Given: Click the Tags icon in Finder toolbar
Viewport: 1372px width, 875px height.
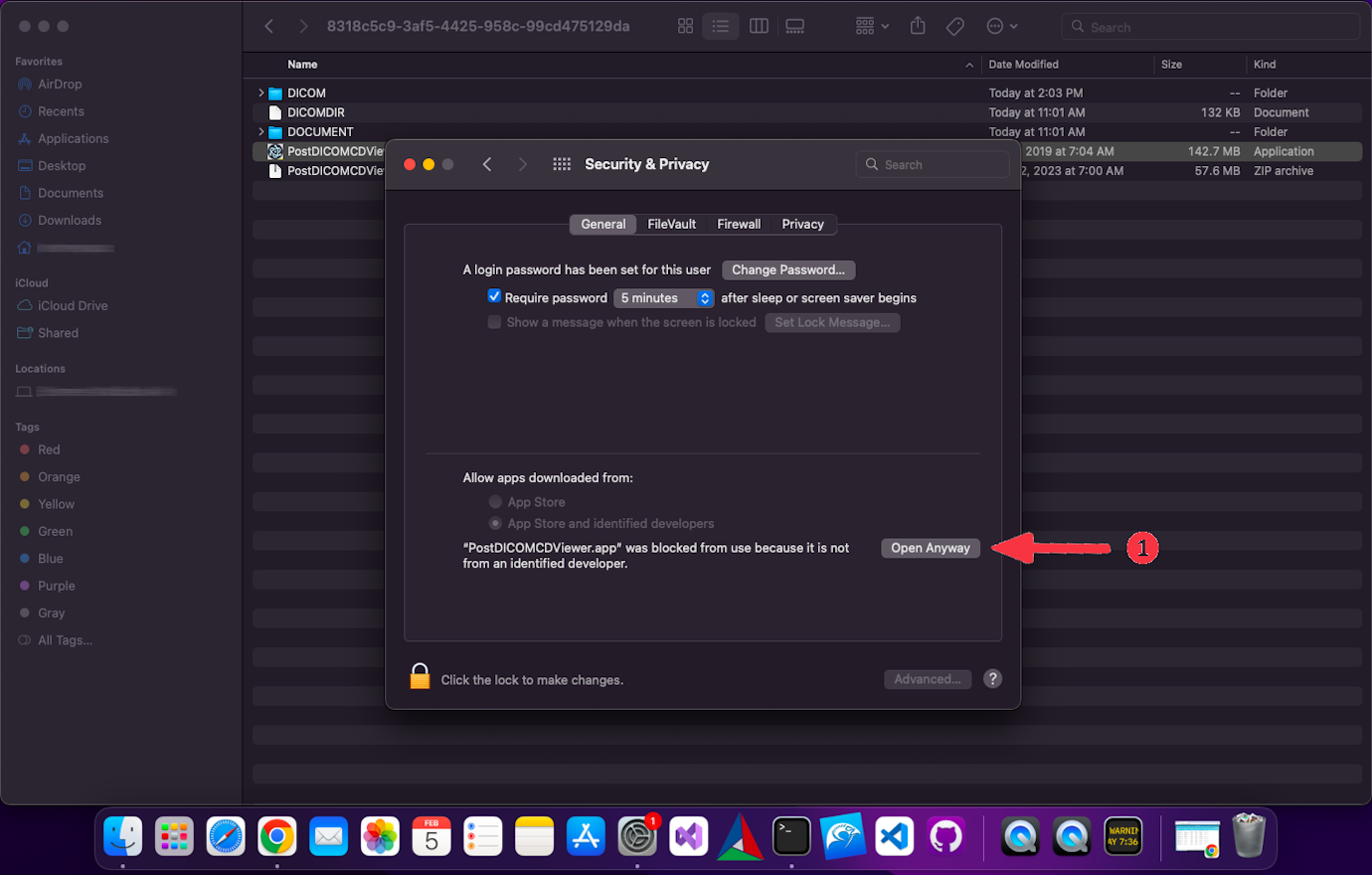Looking at the screenshot, I should coord(954,26).
